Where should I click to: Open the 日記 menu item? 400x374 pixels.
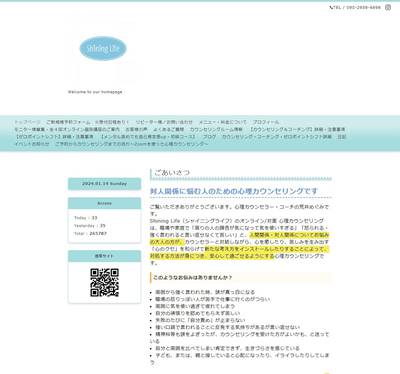coord(342,137)
